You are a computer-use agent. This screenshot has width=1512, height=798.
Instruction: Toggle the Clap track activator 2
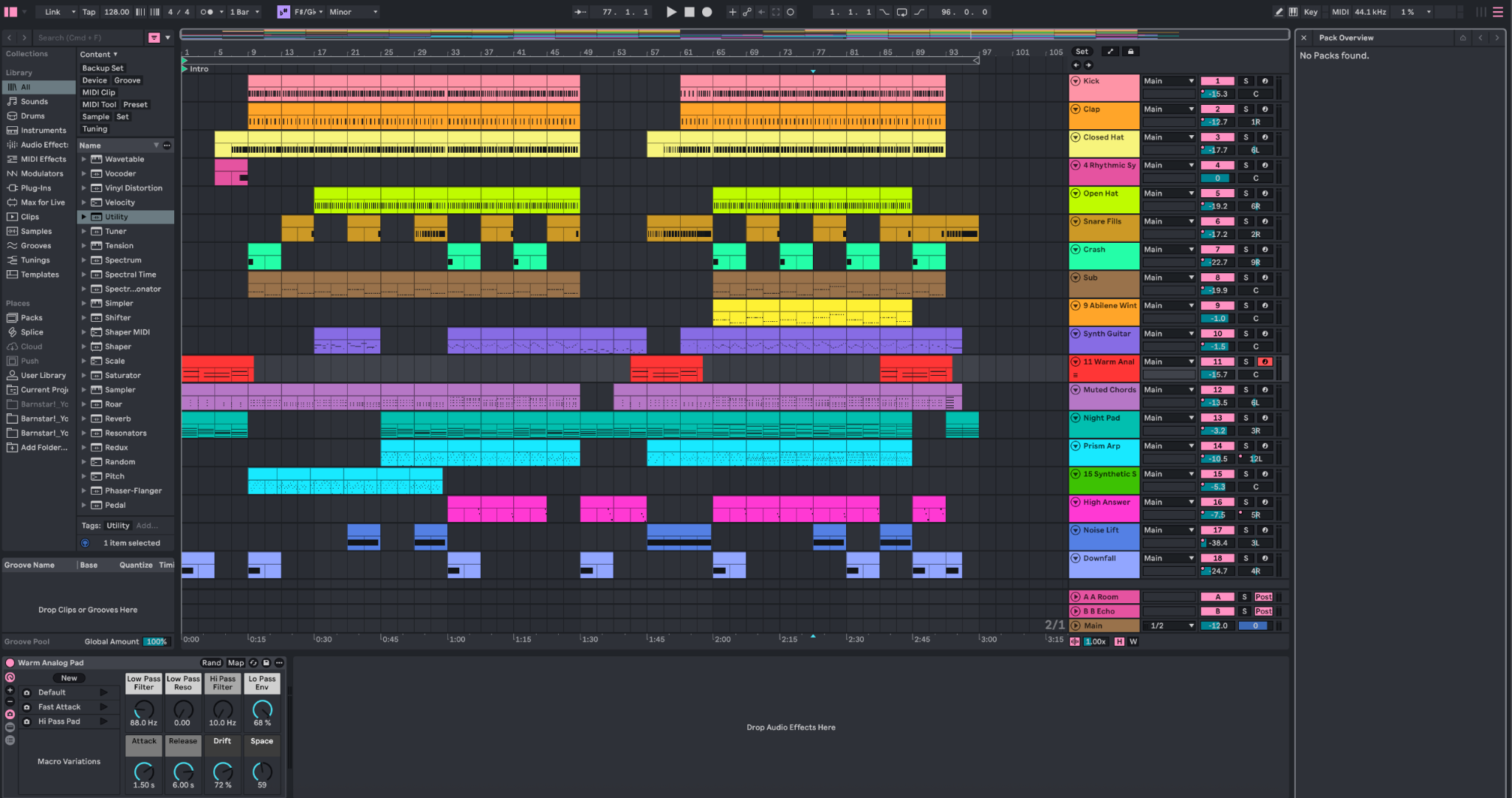coord(1217,109)
